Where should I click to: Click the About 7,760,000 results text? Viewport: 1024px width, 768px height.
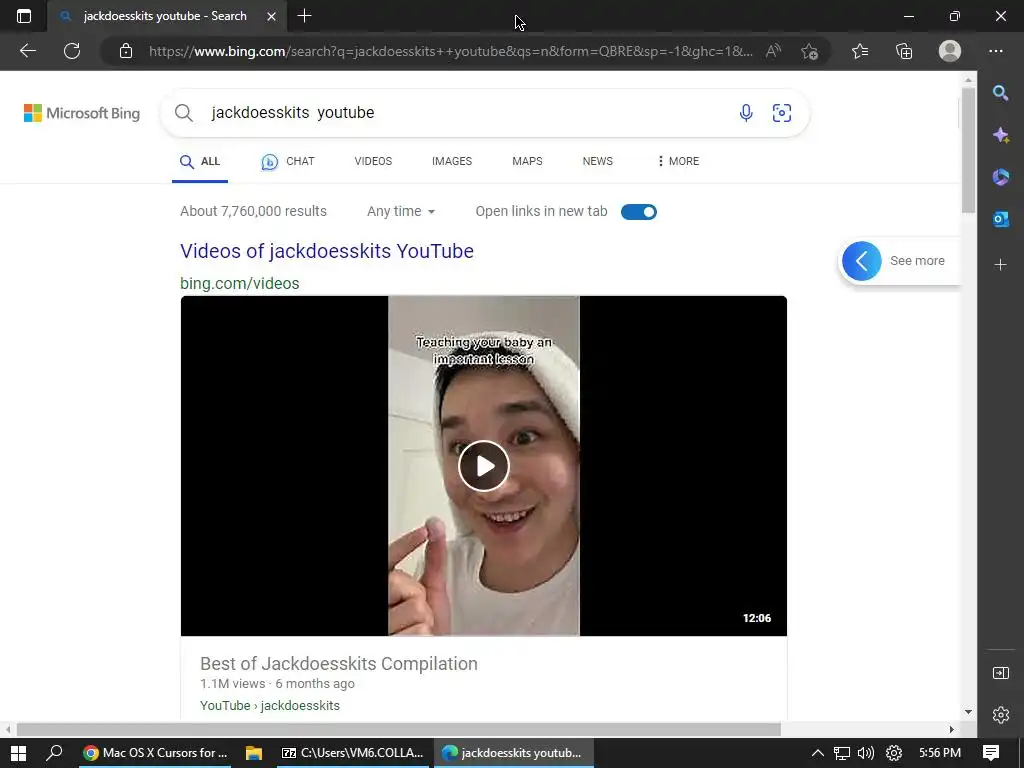(253, 212)
